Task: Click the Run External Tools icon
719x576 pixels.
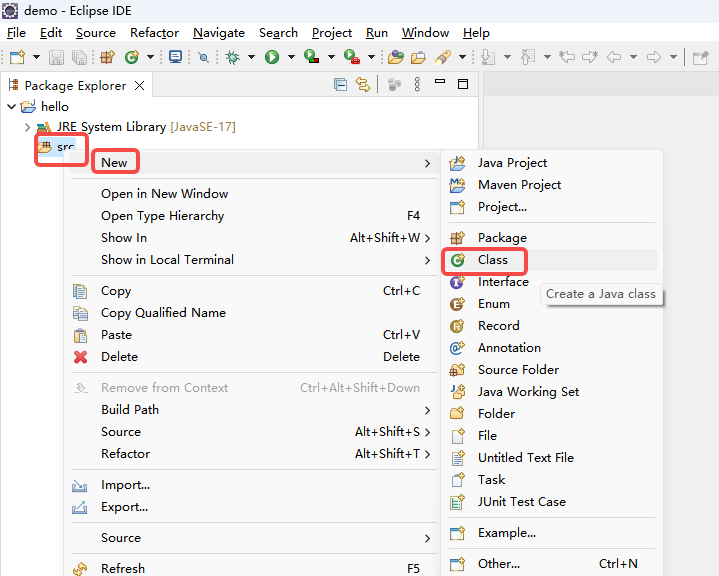Action: coord(352,57)
